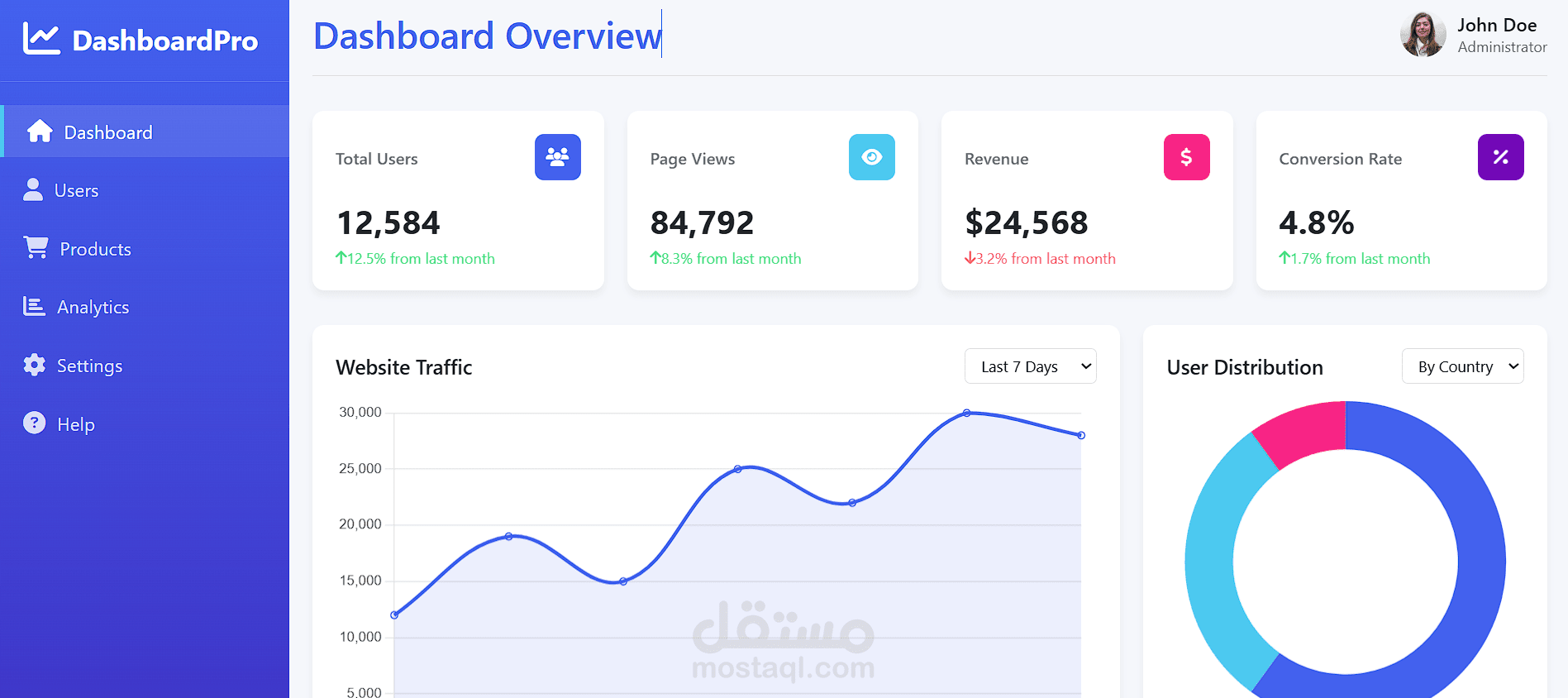Click the 30,000 y-axis label
The height and width of the screenshot is (698, 1568).
point(360,412)
